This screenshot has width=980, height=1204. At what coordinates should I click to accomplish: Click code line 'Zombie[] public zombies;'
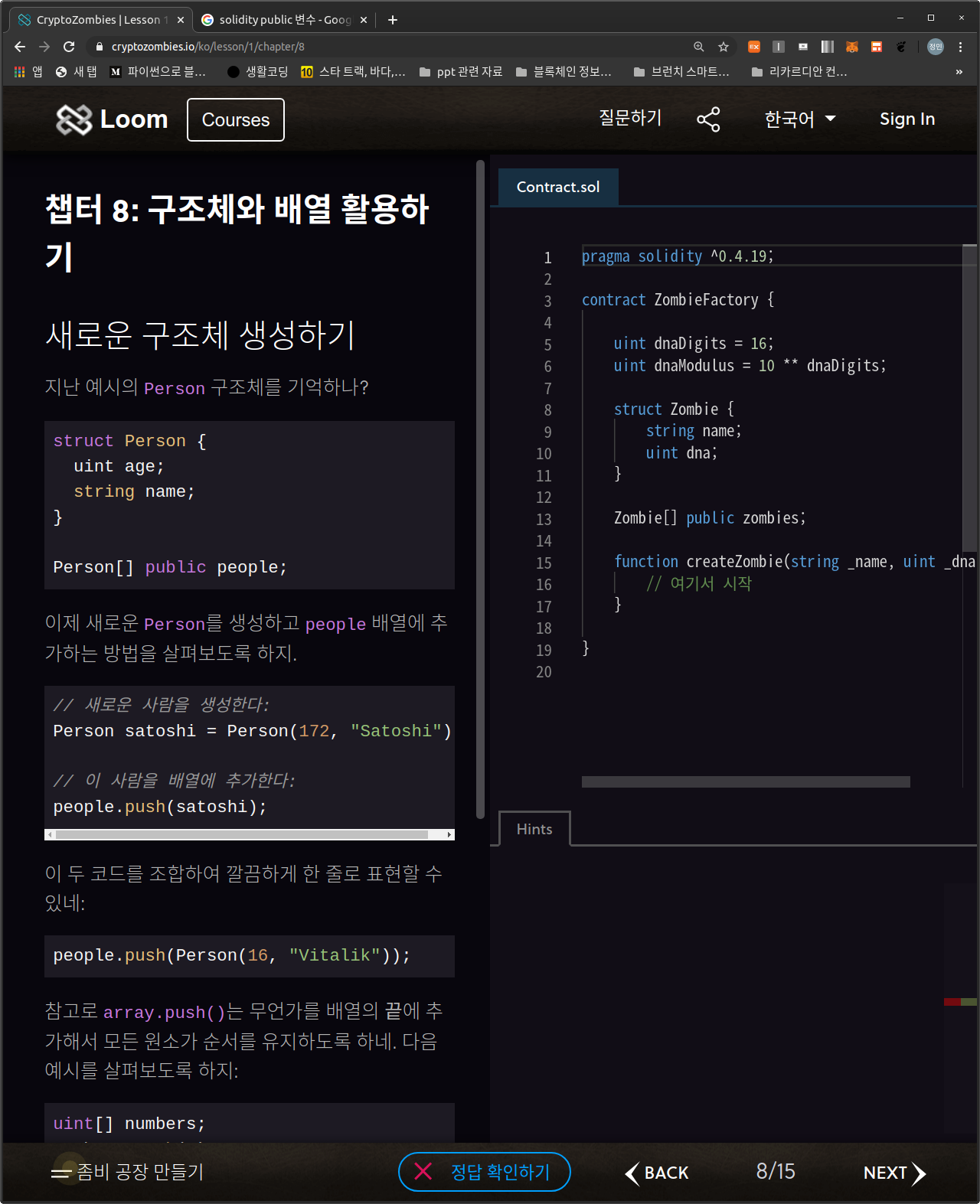click(710, 518)
